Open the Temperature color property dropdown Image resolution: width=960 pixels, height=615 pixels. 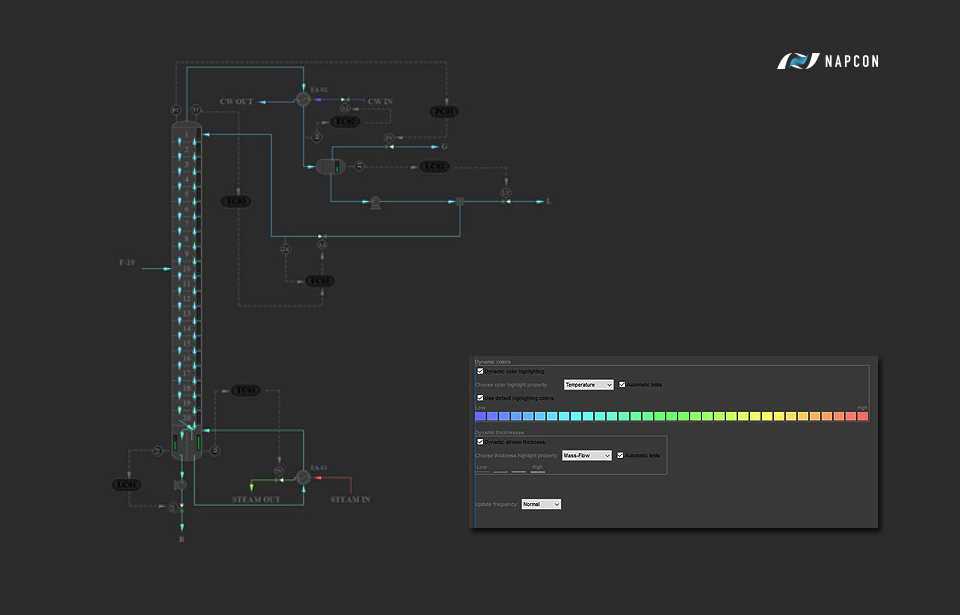pyautogui.click(x=588, y=384)
